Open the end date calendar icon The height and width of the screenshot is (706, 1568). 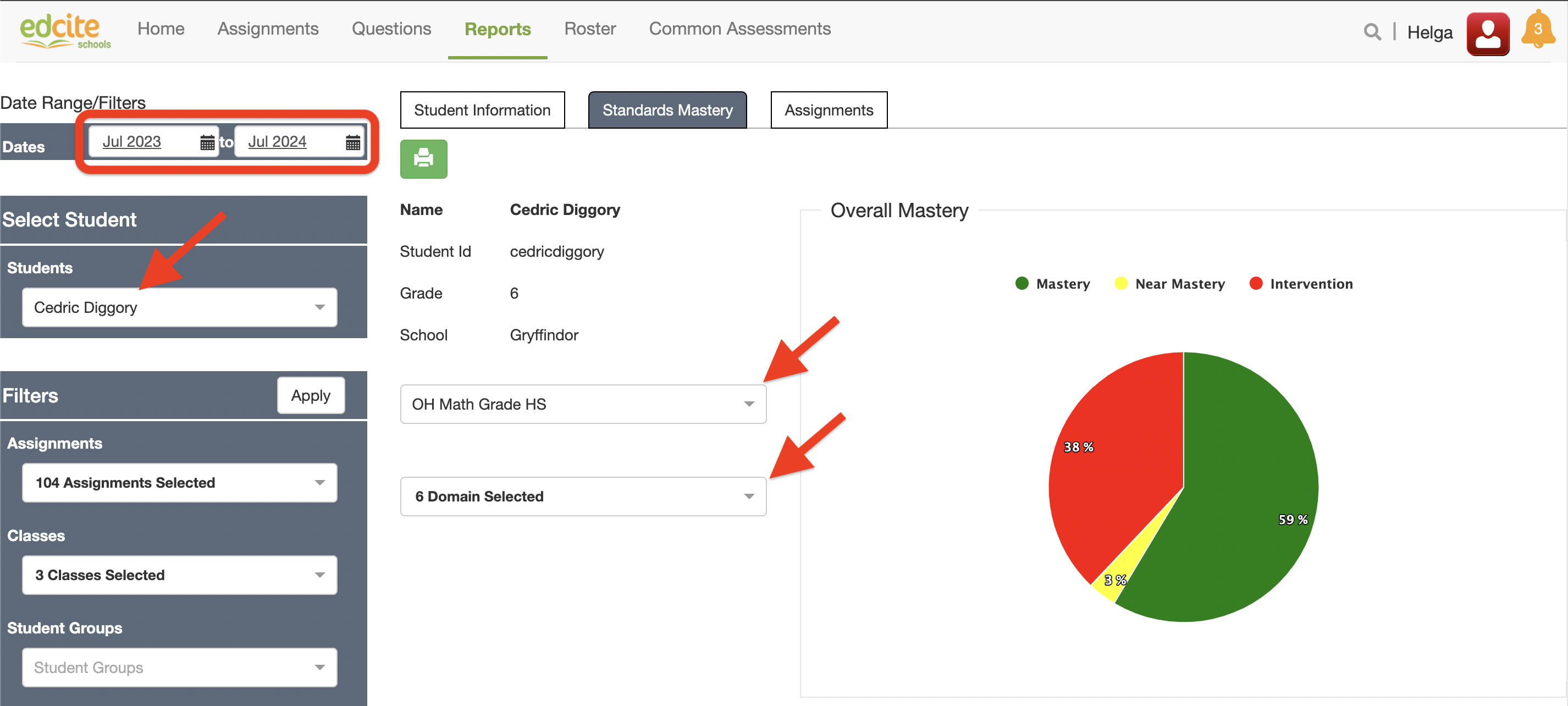(x=352, y=142)
